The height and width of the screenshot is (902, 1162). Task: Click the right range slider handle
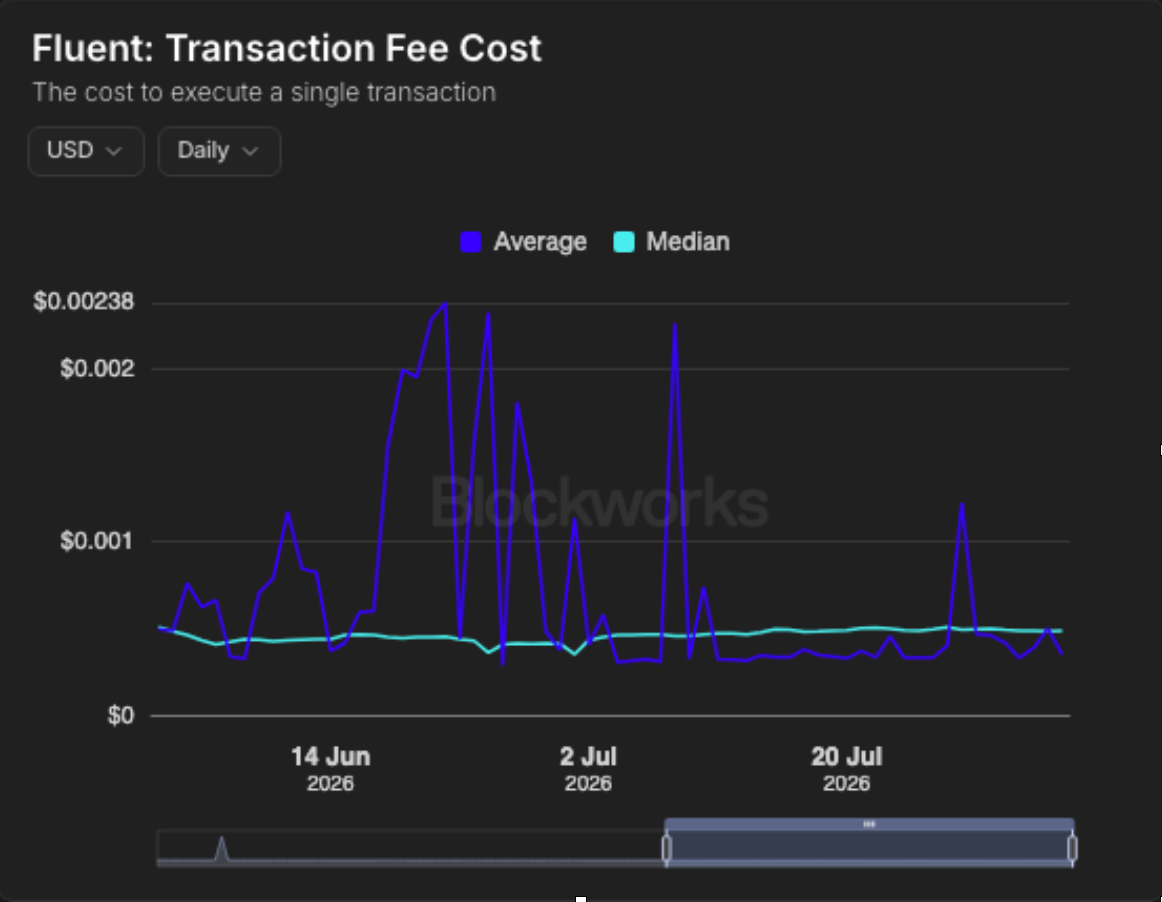point(1072,848)
